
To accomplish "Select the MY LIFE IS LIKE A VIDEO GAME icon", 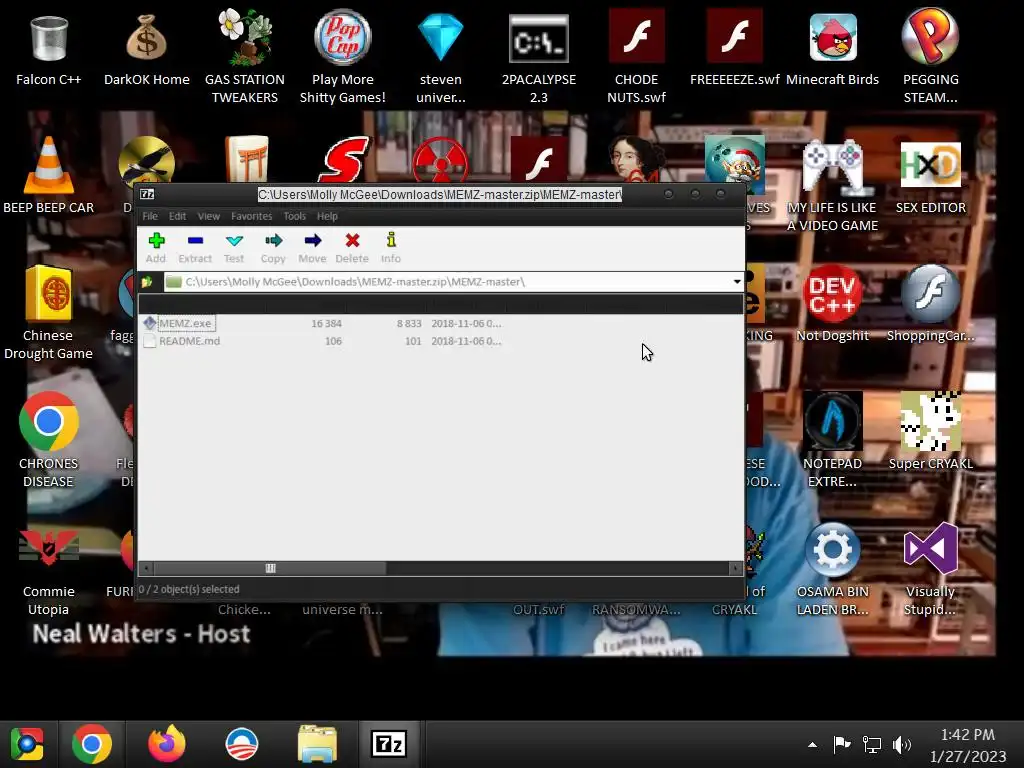I will click(x=833, y=185).
